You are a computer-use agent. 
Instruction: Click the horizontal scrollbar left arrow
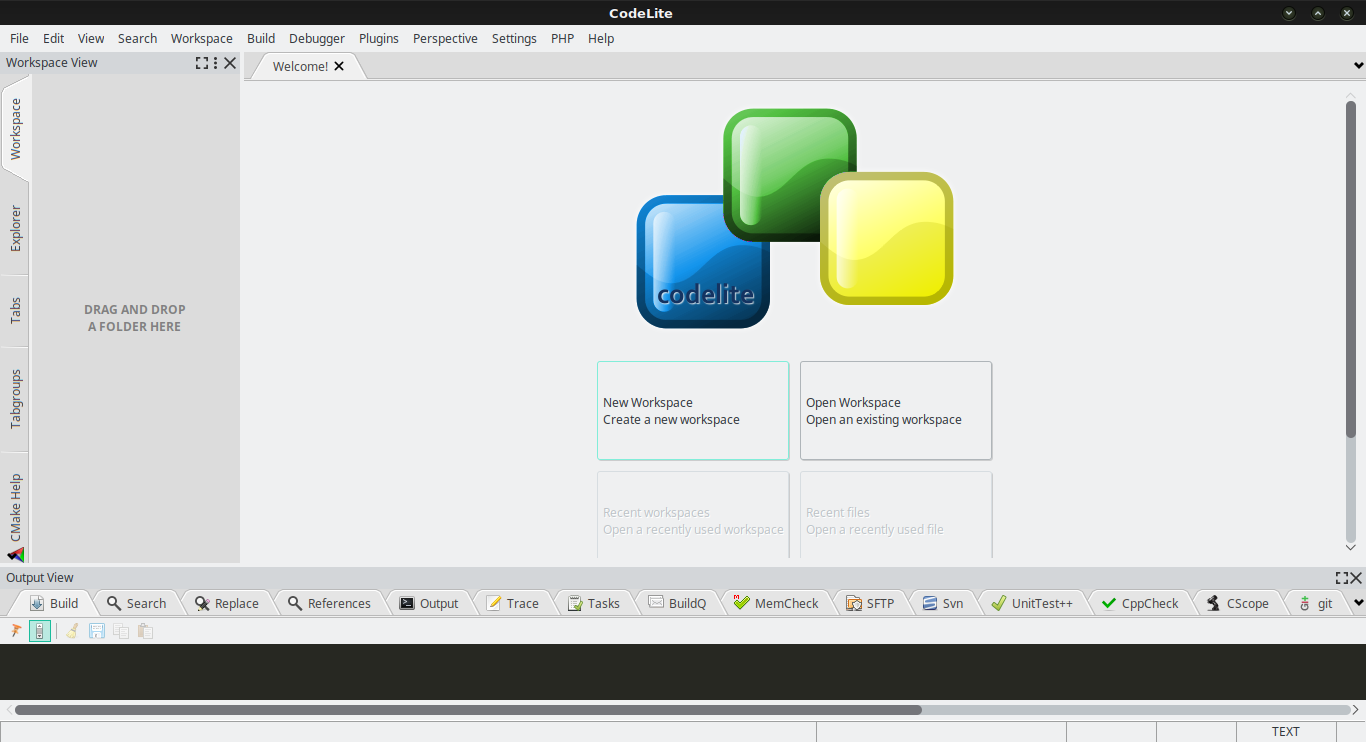point(7,710)
